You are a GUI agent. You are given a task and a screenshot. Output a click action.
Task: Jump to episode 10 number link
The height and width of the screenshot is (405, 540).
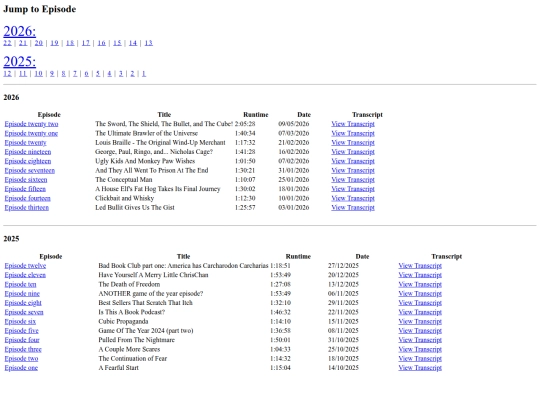[x=39, y=73]
